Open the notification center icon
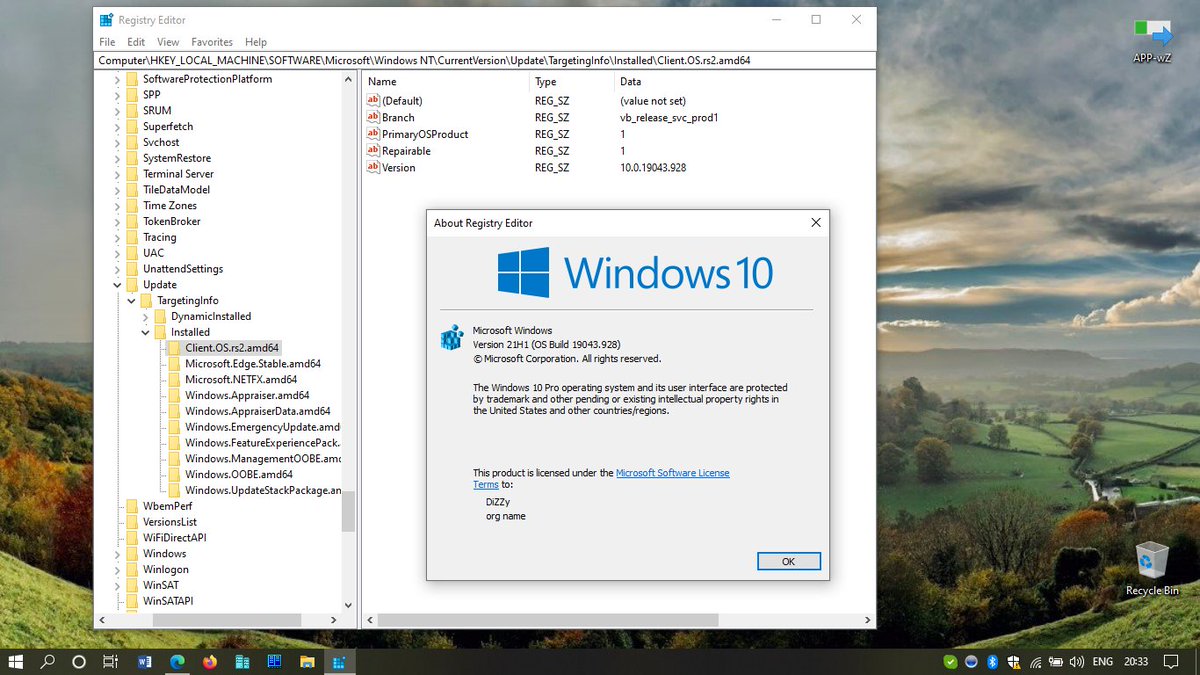The width and height of the screenshot is (1200, 675). 1171,662
